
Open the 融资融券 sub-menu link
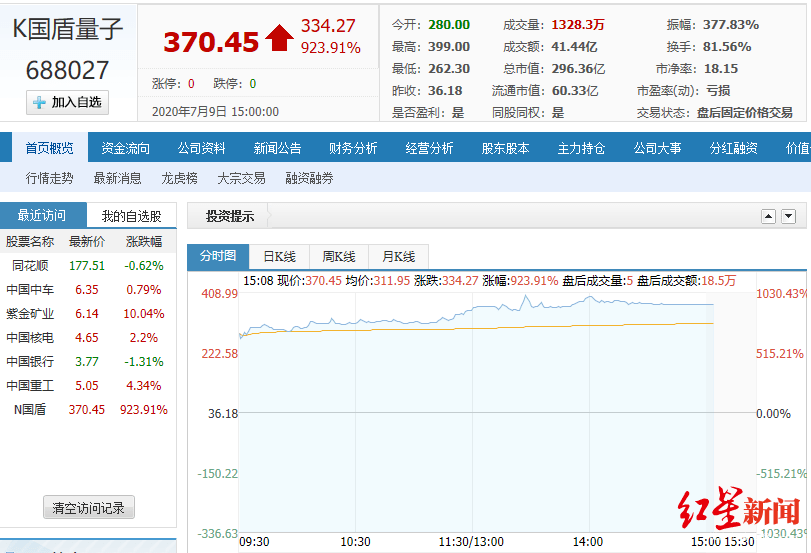tap(309, 178)
